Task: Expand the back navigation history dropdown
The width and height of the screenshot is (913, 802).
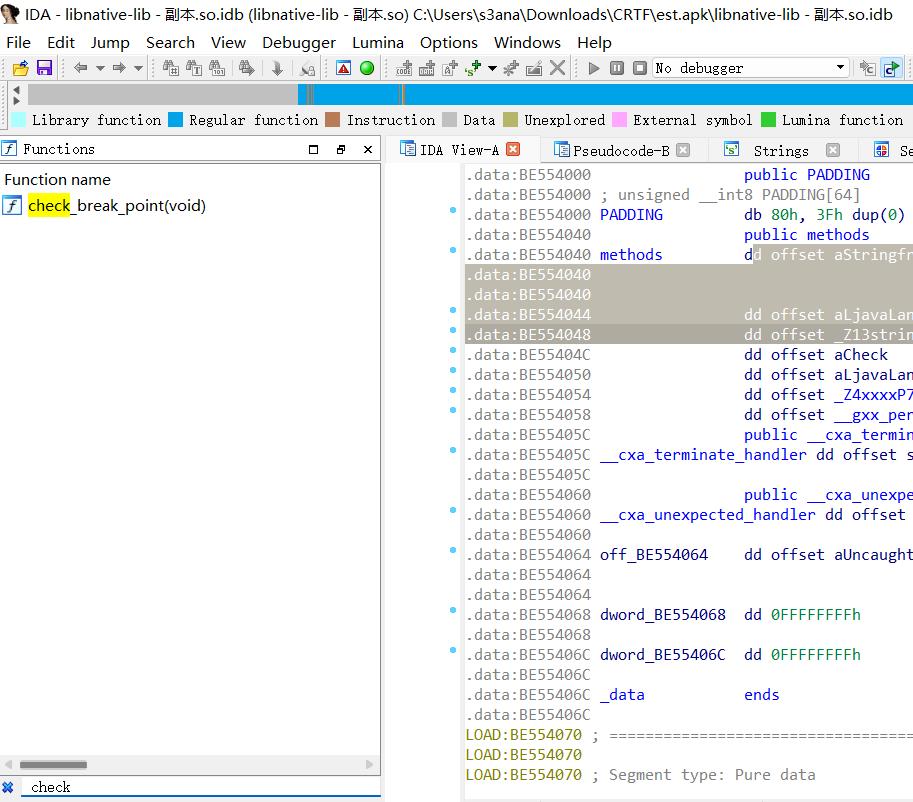Action: (x=100, y=68)
